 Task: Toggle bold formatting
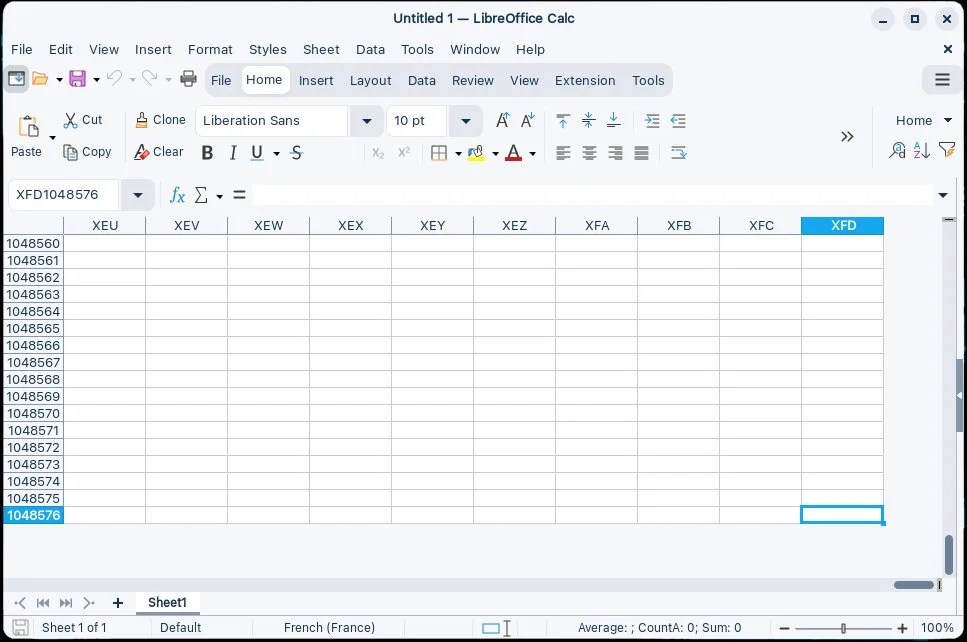207,152
